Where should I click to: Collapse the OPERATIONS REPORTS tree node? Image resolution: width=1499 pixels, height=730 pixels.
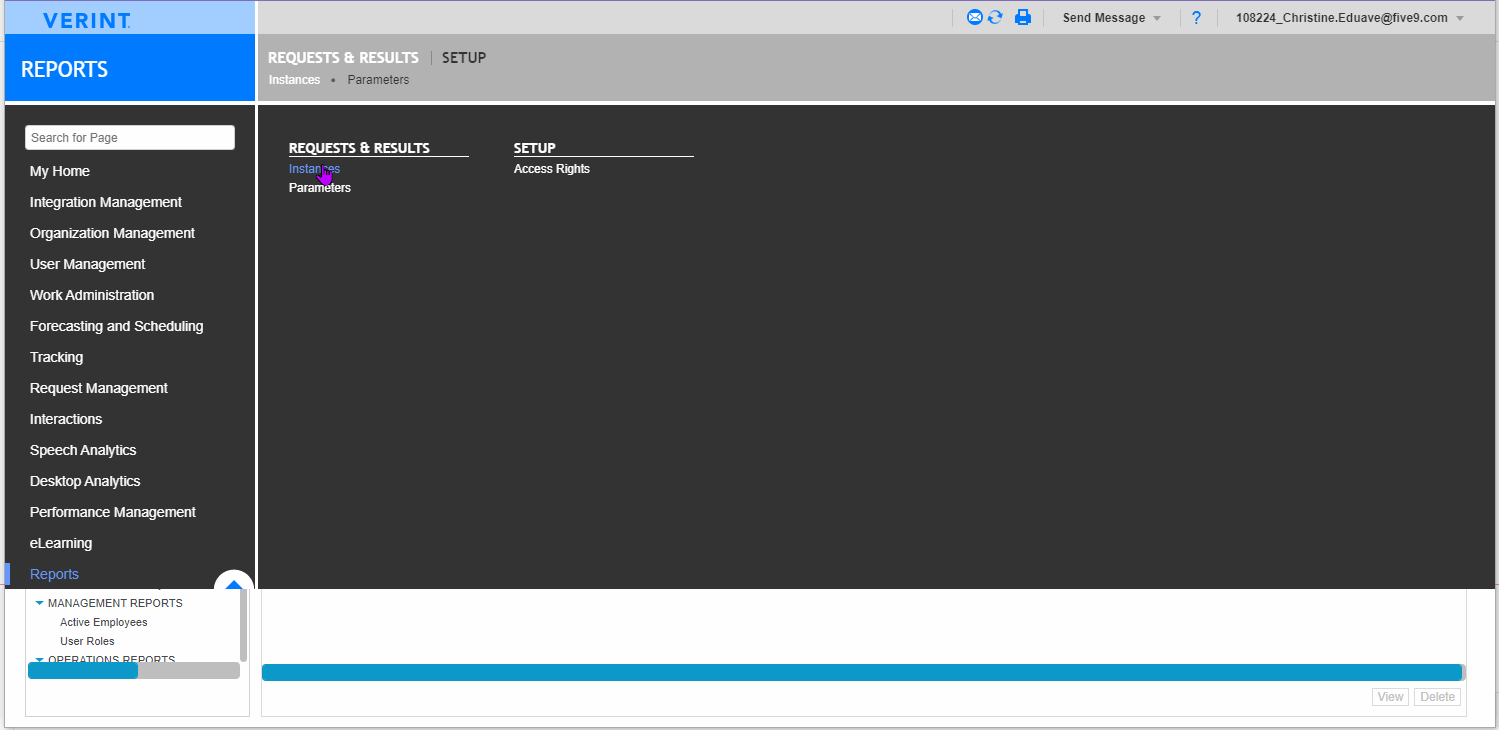pyautogui.click(x=40, y=659)
